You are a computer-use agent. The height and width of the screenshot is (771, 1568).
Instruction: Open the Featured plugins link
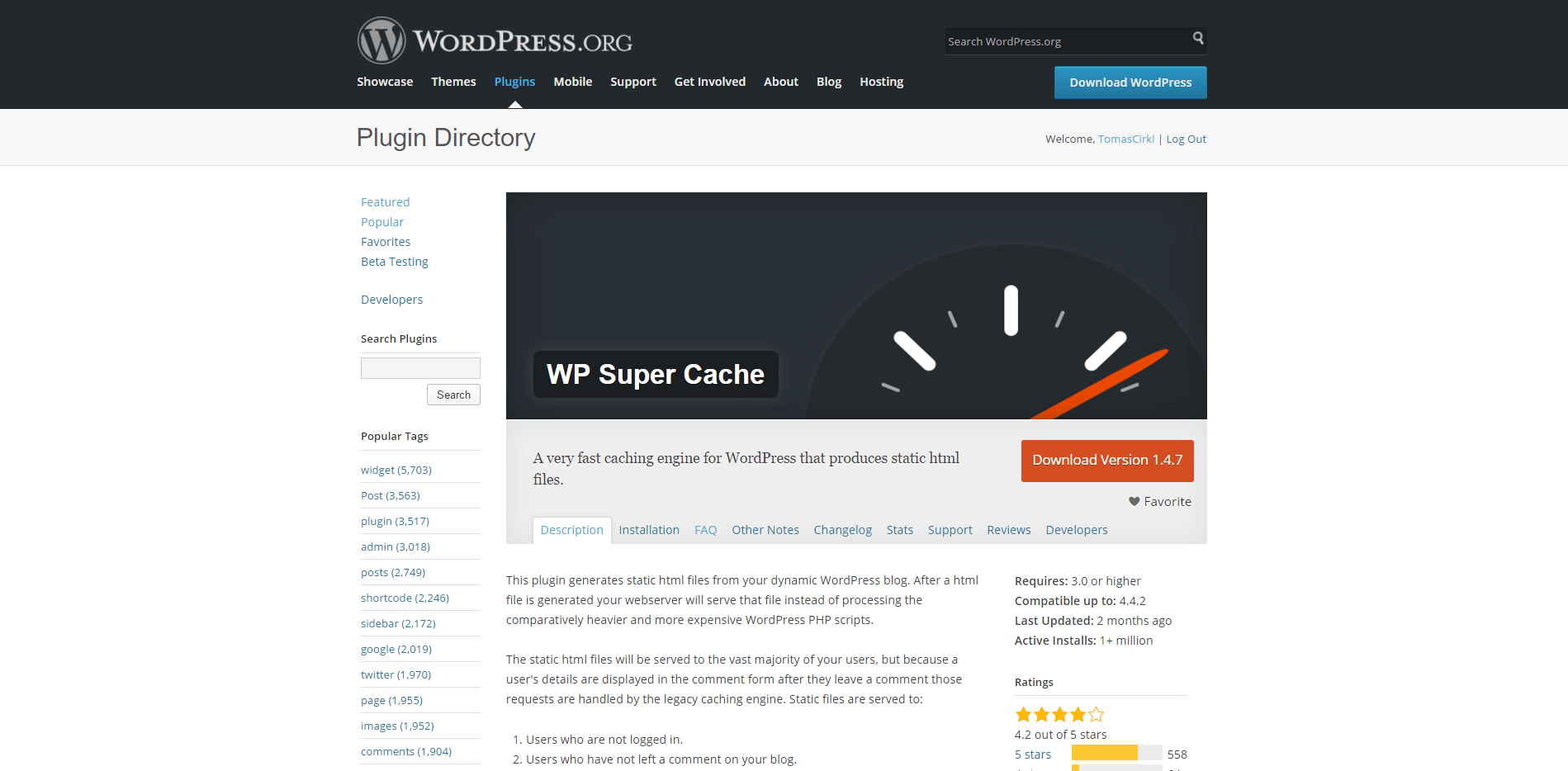tap(385, 202)
